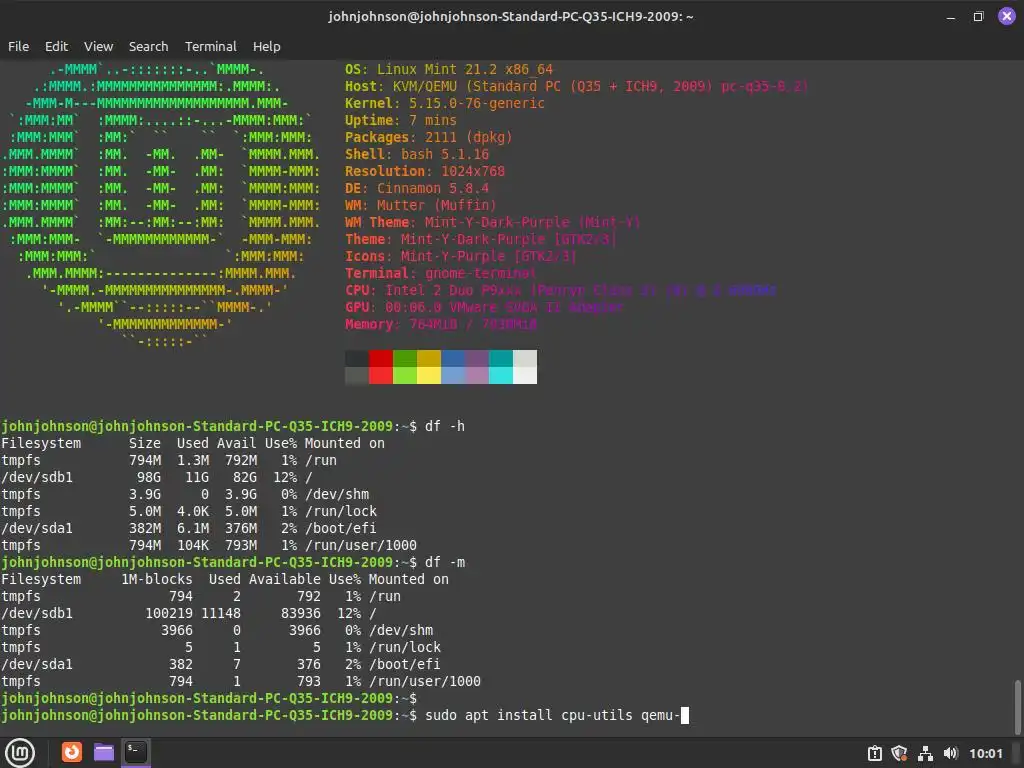Click 'Shell: bash 5.1.16' line
Screen dimensions: 1024x768
point(417,154)
